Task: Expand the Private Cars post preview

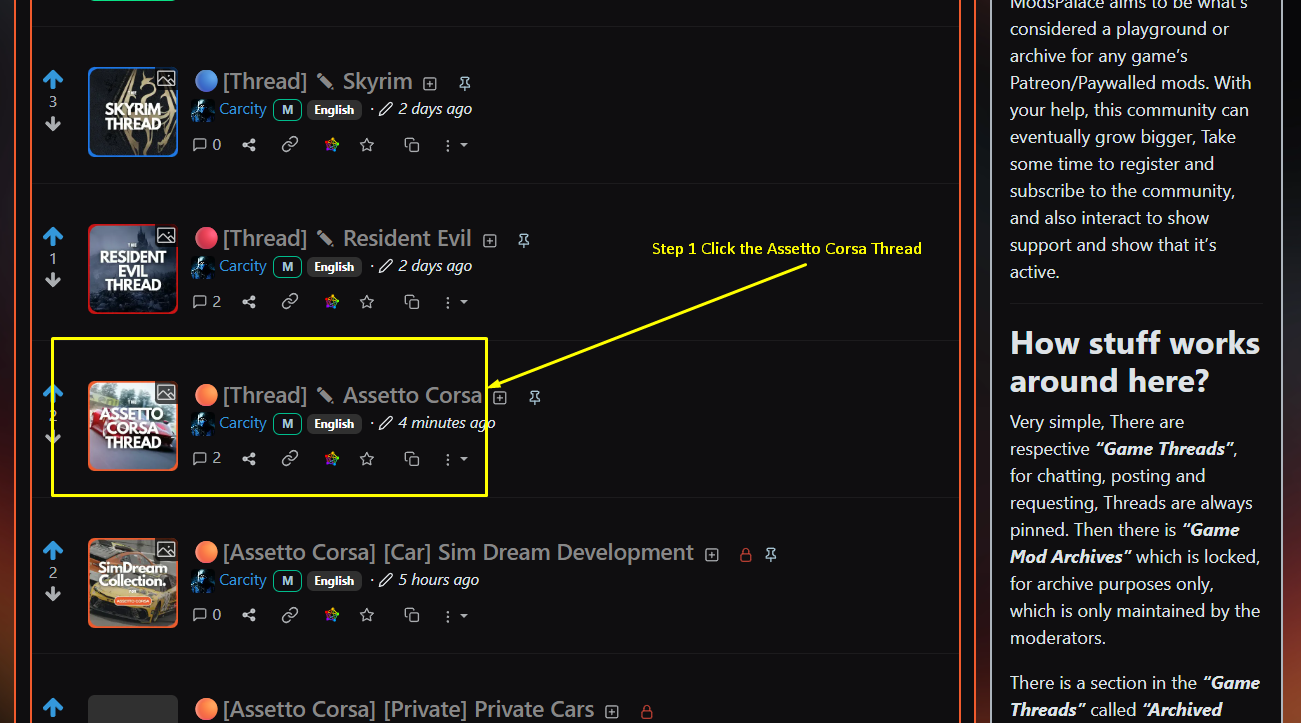Action: [x=612, y=712]
